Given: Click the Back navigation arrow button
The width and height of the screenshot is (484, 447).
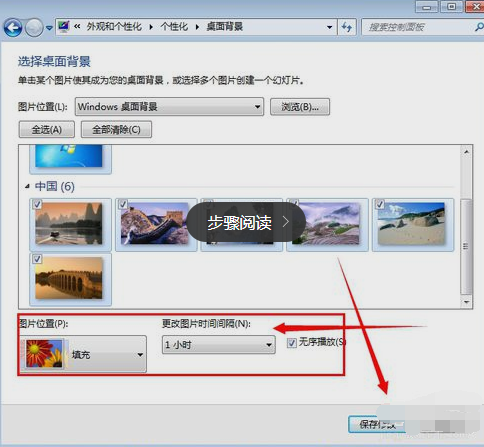Looking at the screenshot, I should point(13,27).
